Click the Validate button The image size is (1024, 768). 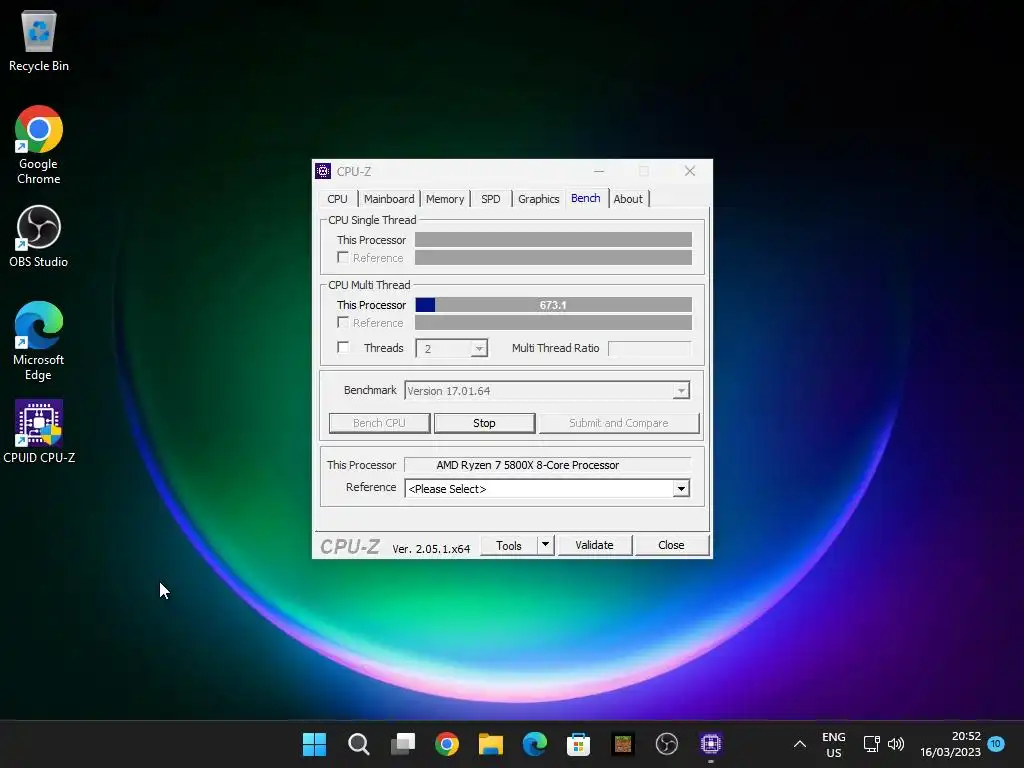point(594,545)
